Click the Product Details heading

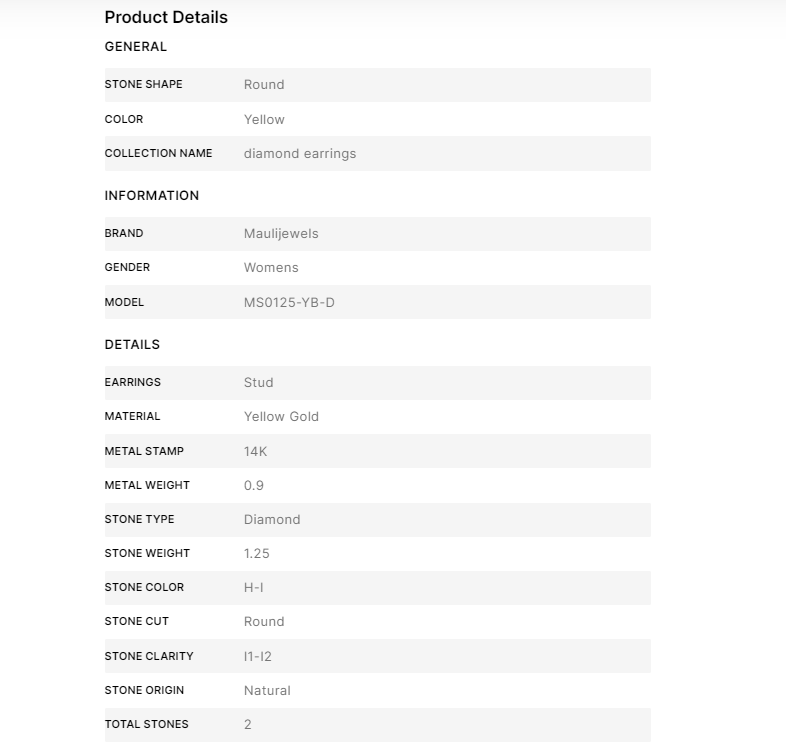pyautogui.click(x=166, y=17)
